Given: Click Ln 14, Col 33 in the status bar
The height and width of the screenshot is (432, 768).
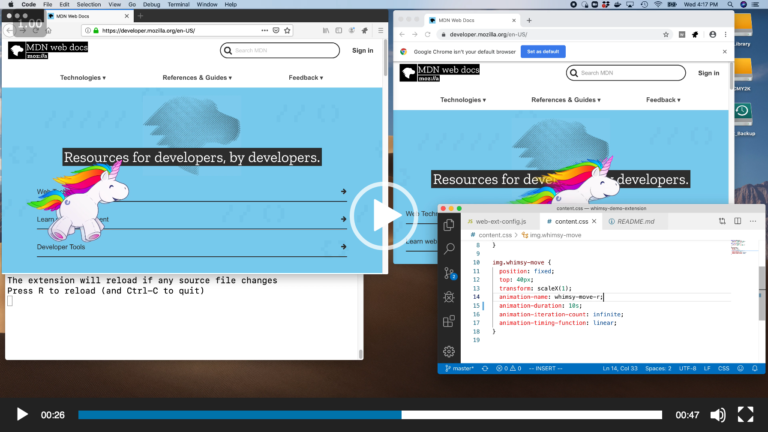Looking at the screenshot, I should click(x=620, y=368).
